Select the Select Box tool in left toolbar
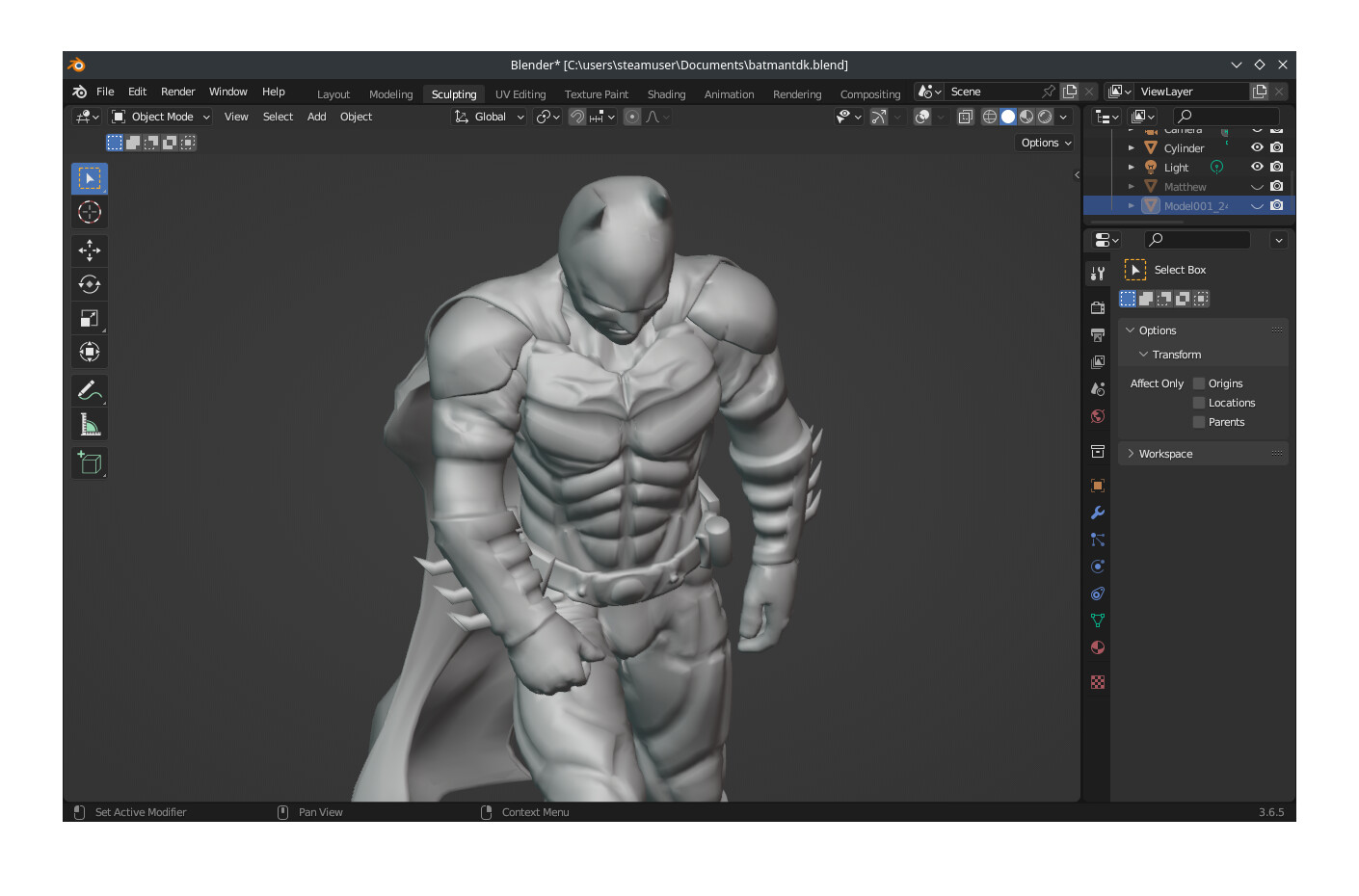 pos(90,178)
